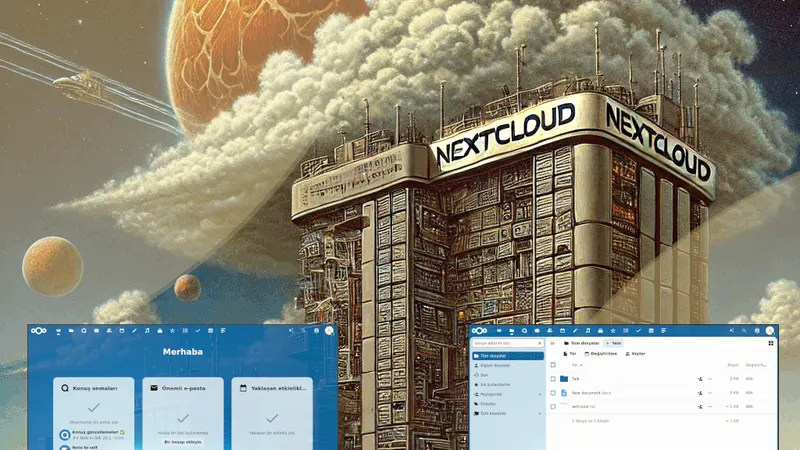
Task: Open actions menu for welcome.txt row
Action: tap(710, 407)
